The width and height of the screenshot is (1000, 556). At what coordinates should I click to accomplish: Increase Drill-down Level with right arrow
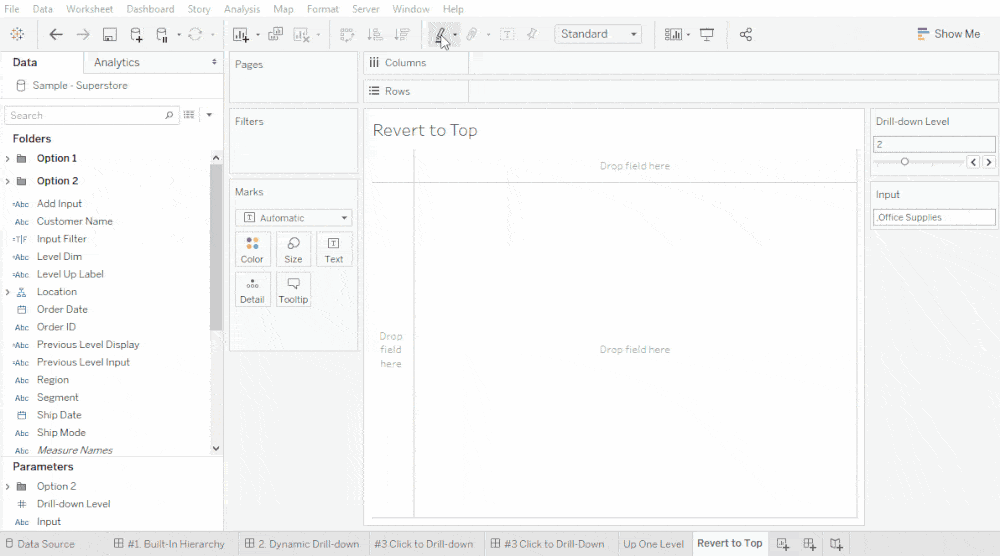pyautogui.click(x=989, y=162)
